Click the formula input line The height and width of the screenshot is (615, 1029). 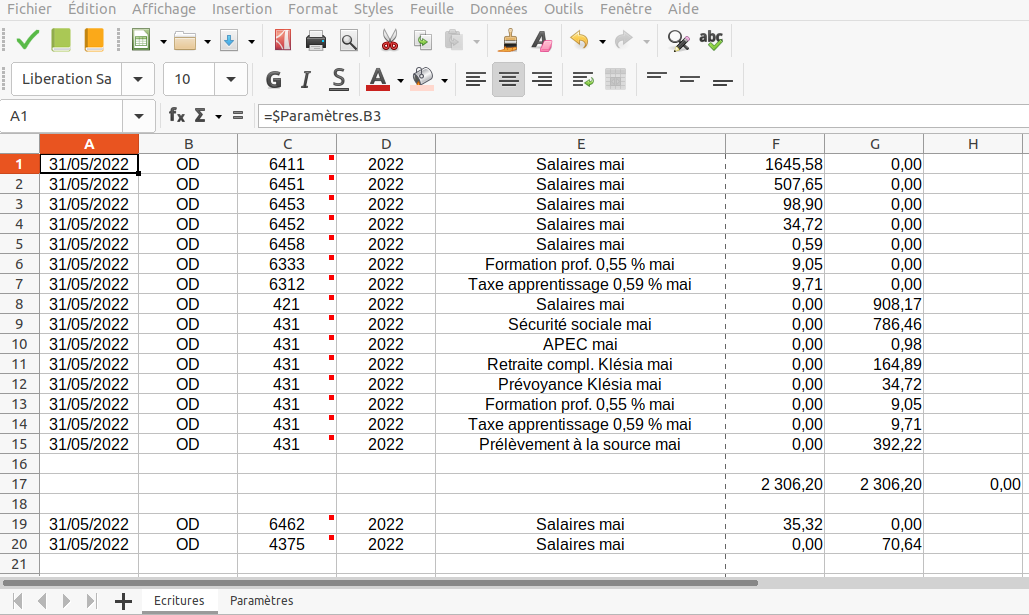pos(640,116)
